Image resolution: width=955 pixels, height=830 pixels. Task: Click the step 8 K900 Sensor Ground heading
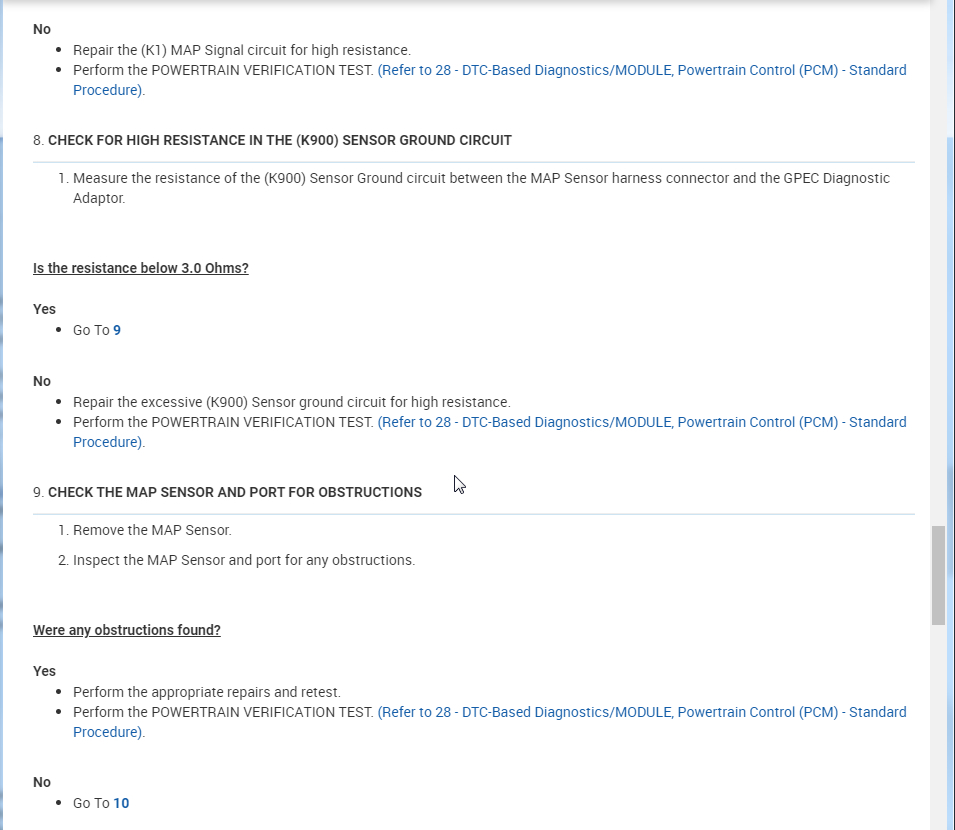coord(279,140)
